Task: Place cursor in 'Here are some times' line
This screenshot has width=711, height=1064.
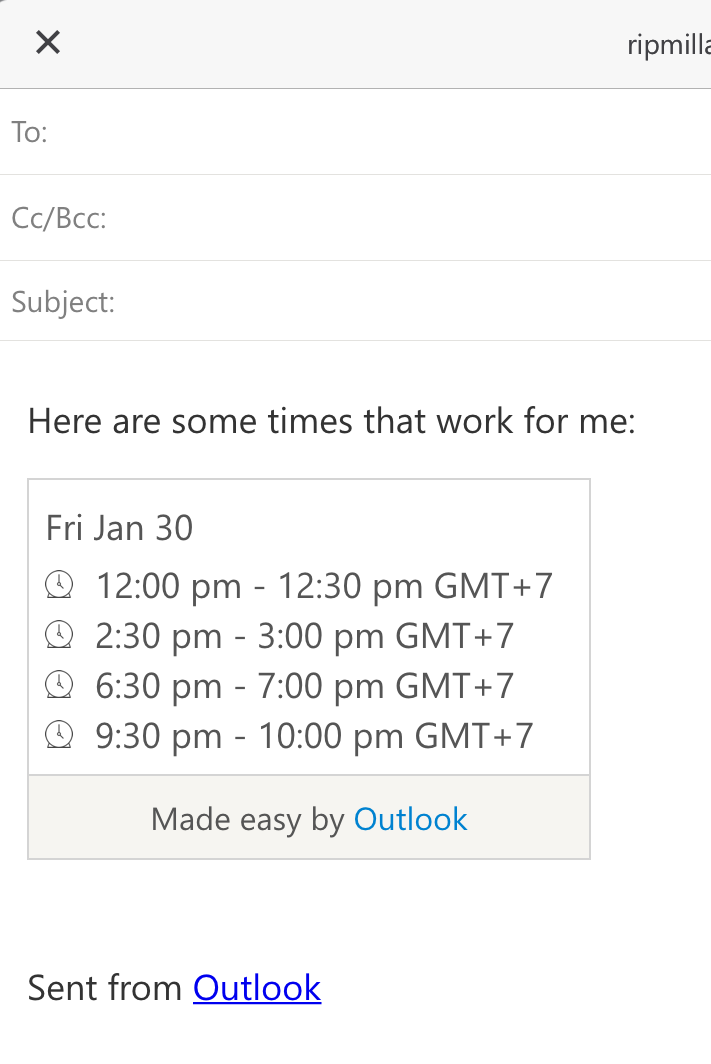Action: pos(331,421)
